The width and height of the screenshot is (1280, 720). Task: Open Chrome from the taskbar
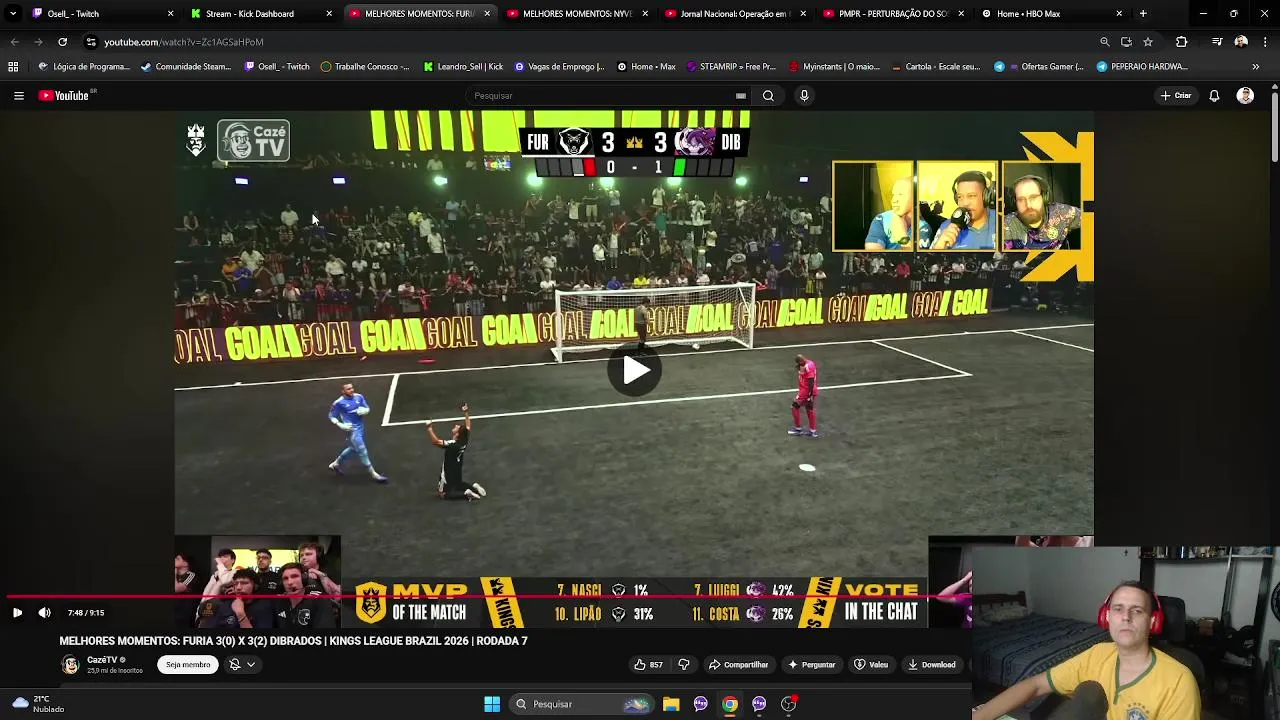coord(730,704)
